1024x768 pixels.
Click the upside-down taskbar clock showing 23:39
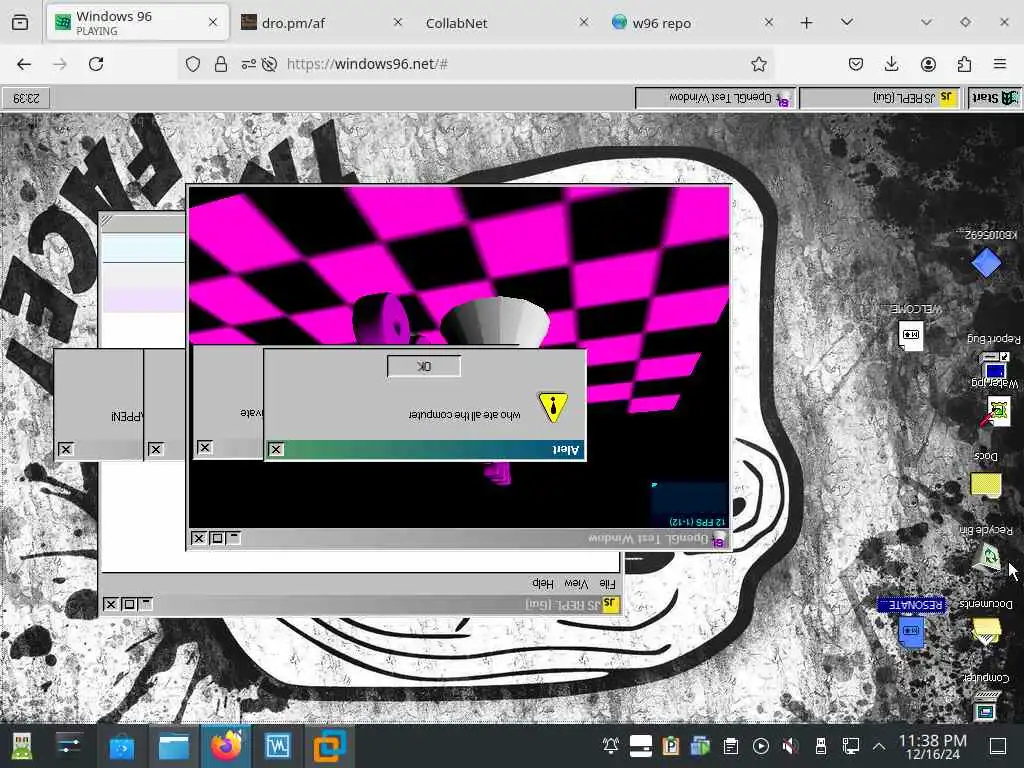pos(26,98)
